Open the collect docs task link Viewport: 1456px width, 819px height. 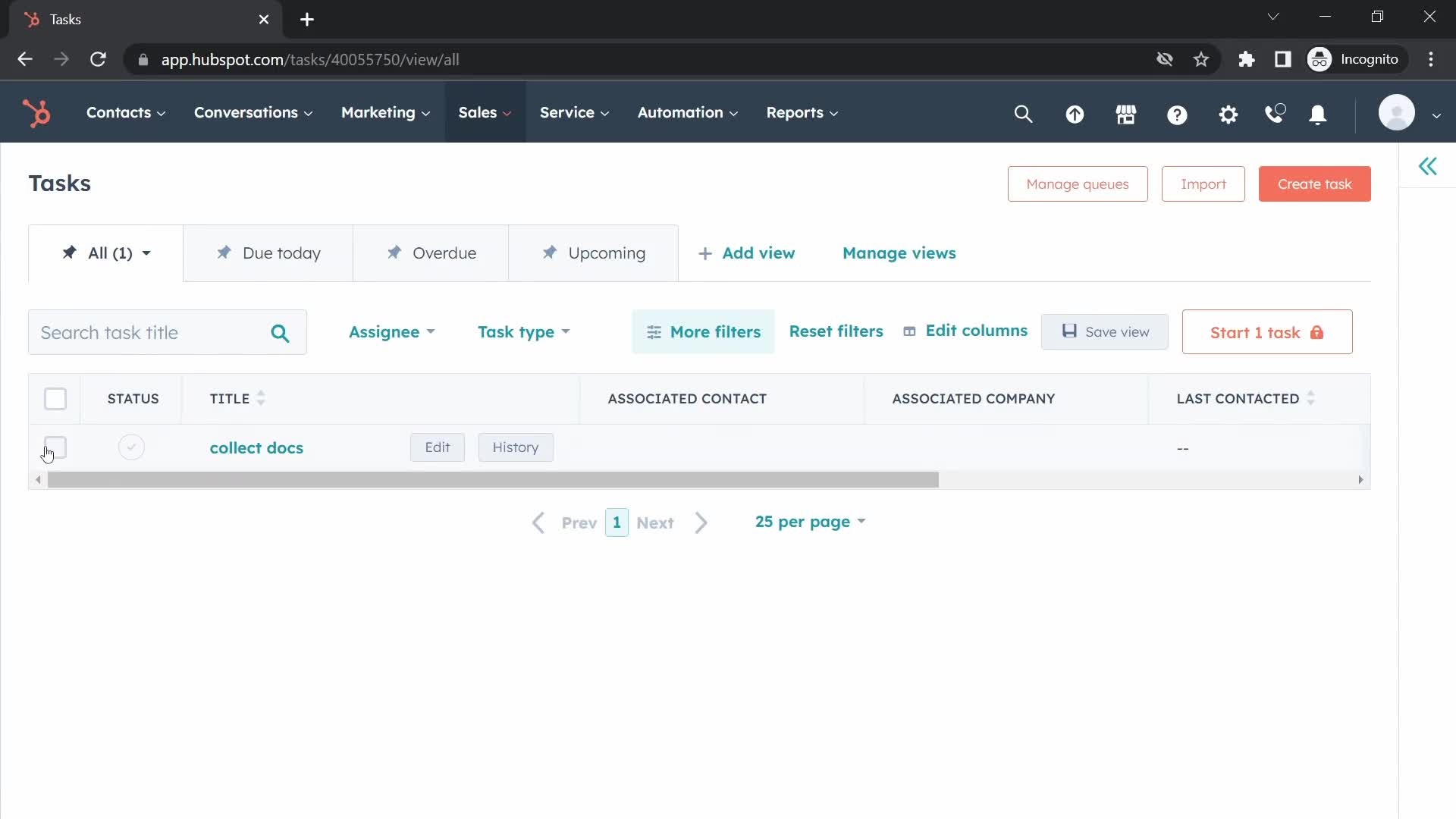tap(256, 448)
